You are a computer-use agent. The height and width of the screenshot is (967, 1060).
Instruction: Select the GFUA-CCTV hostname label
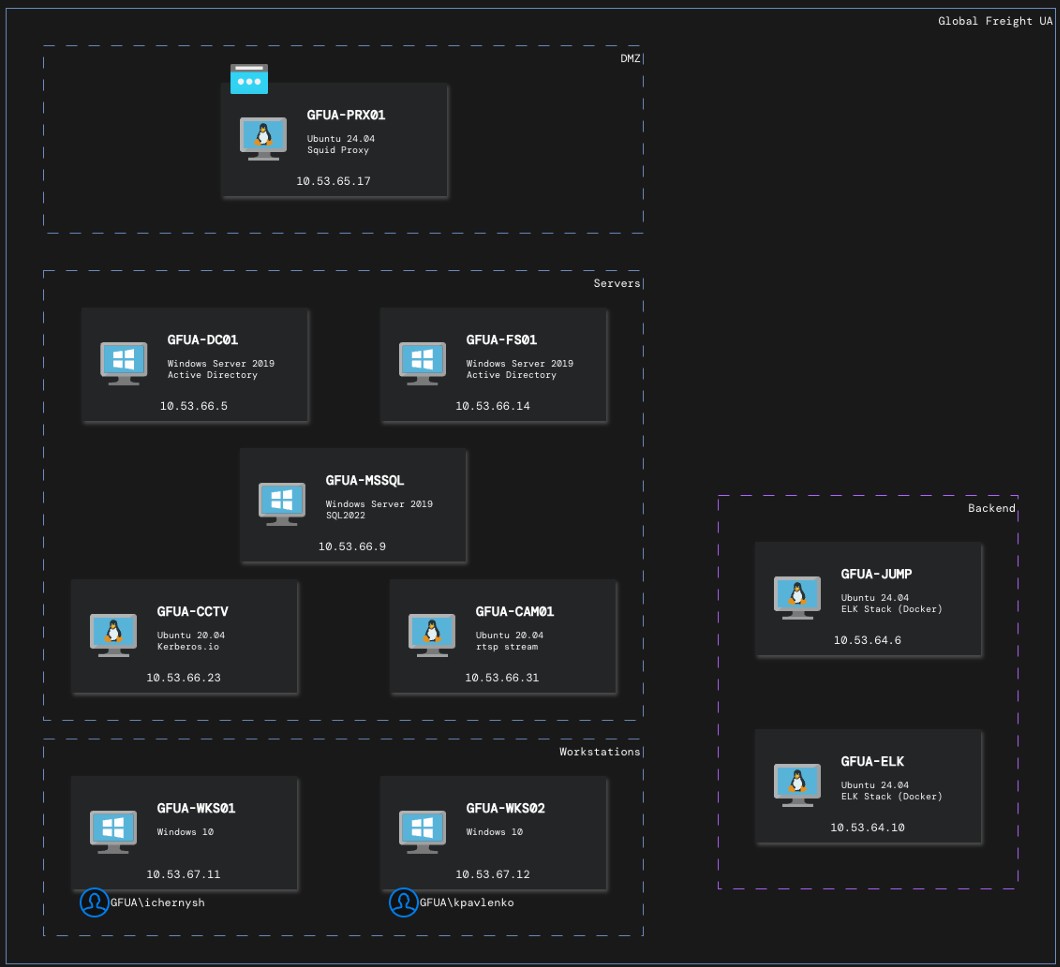click(193, 611)
